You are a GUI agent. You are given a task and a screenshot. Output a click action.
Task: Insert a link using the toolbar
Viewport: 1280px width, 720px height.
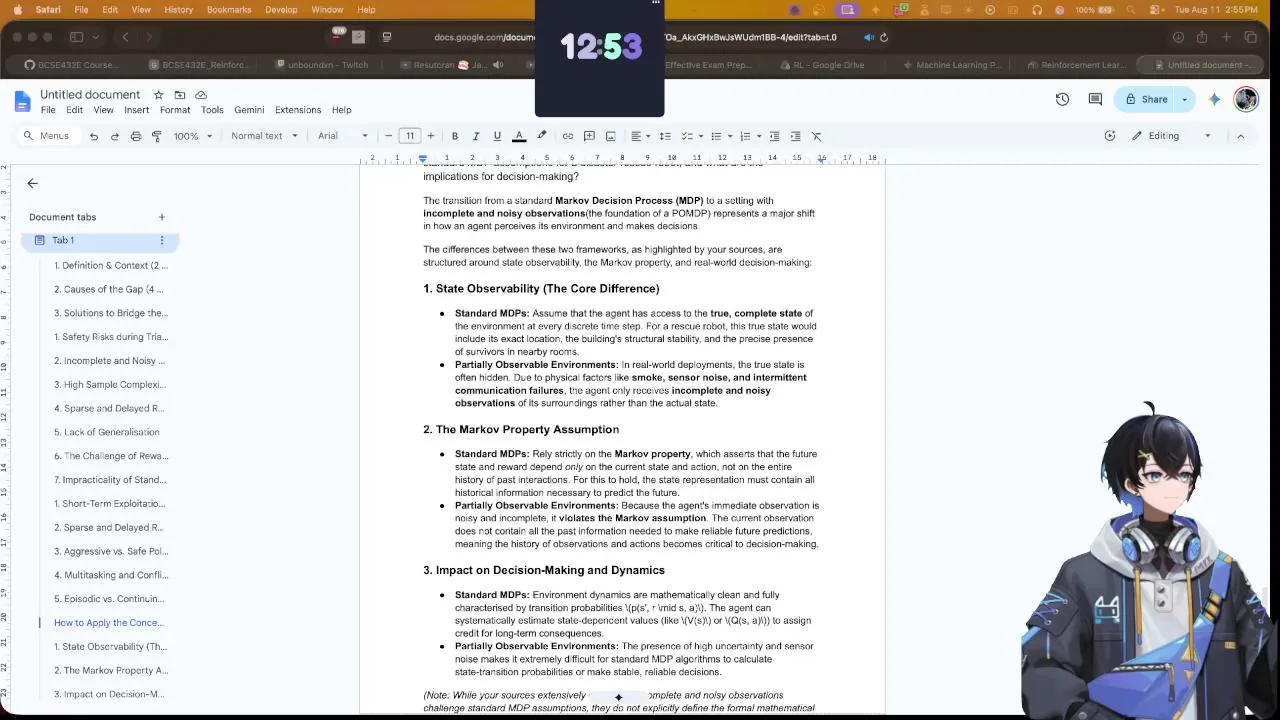click(568, 136)
